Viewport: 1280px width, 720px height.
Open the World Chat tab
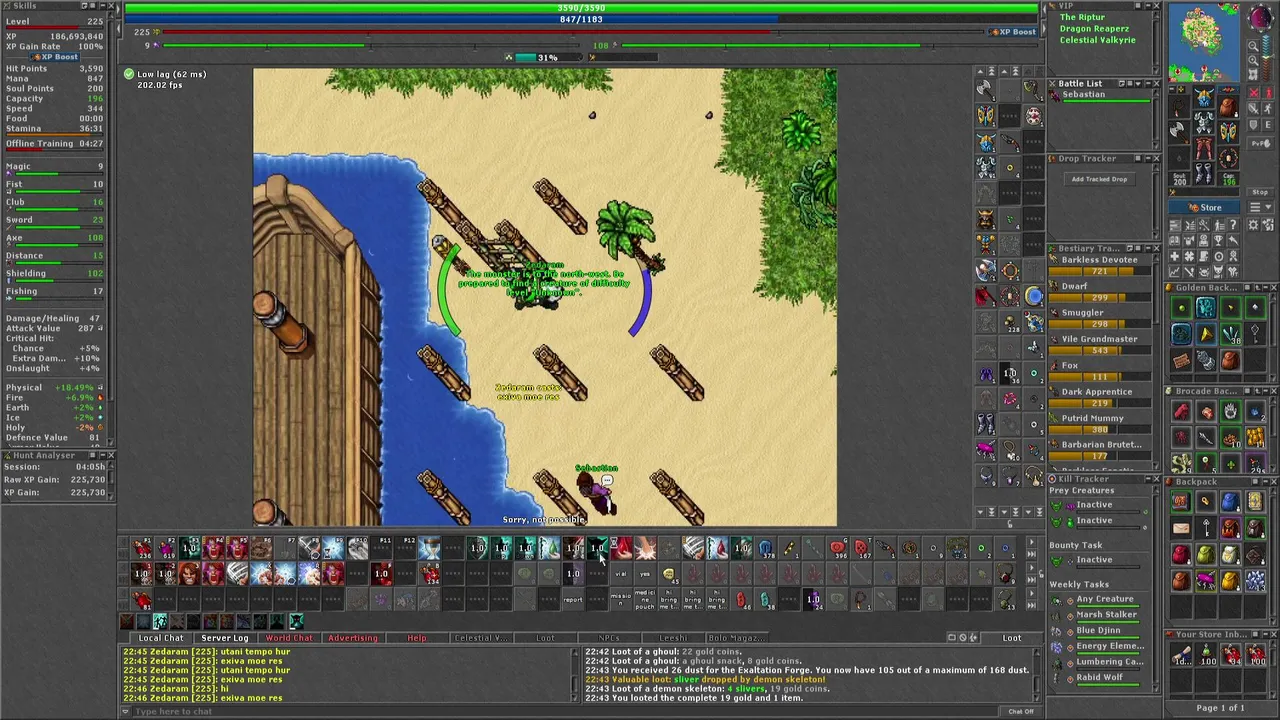[289, 638]
